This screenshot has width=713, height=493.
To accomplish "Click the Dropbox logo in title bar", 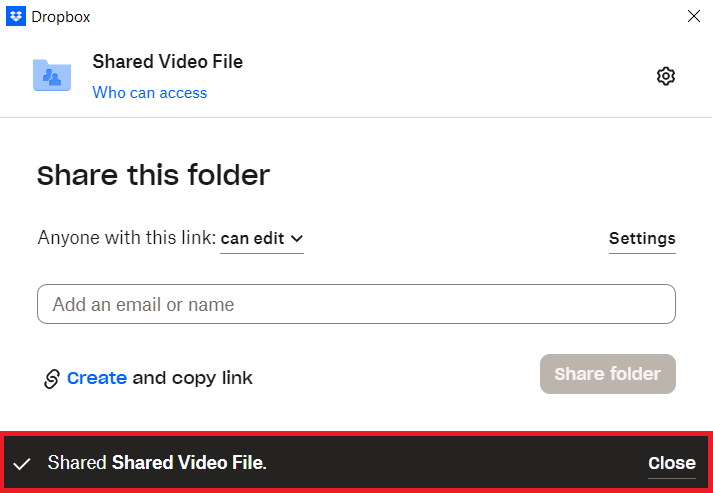I will 16,16.
